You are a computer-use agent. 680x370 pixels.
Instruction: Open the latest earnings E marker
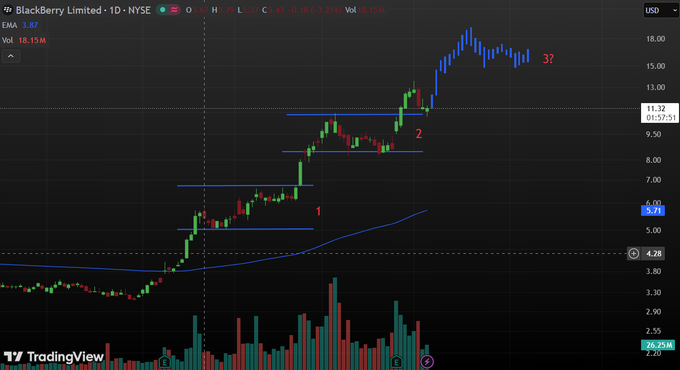[396, 361]
